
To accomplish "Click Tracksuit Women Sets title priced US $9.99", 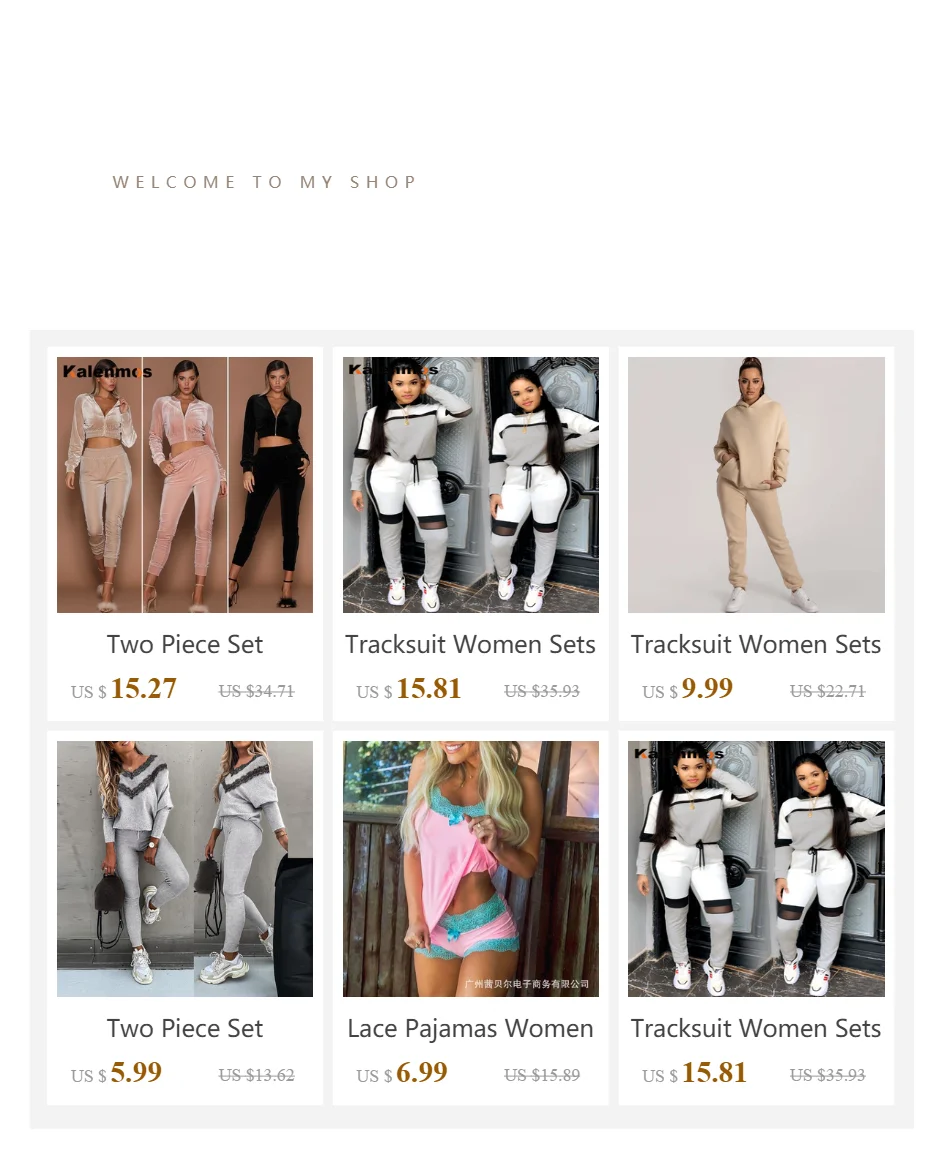I will [756, 644].
